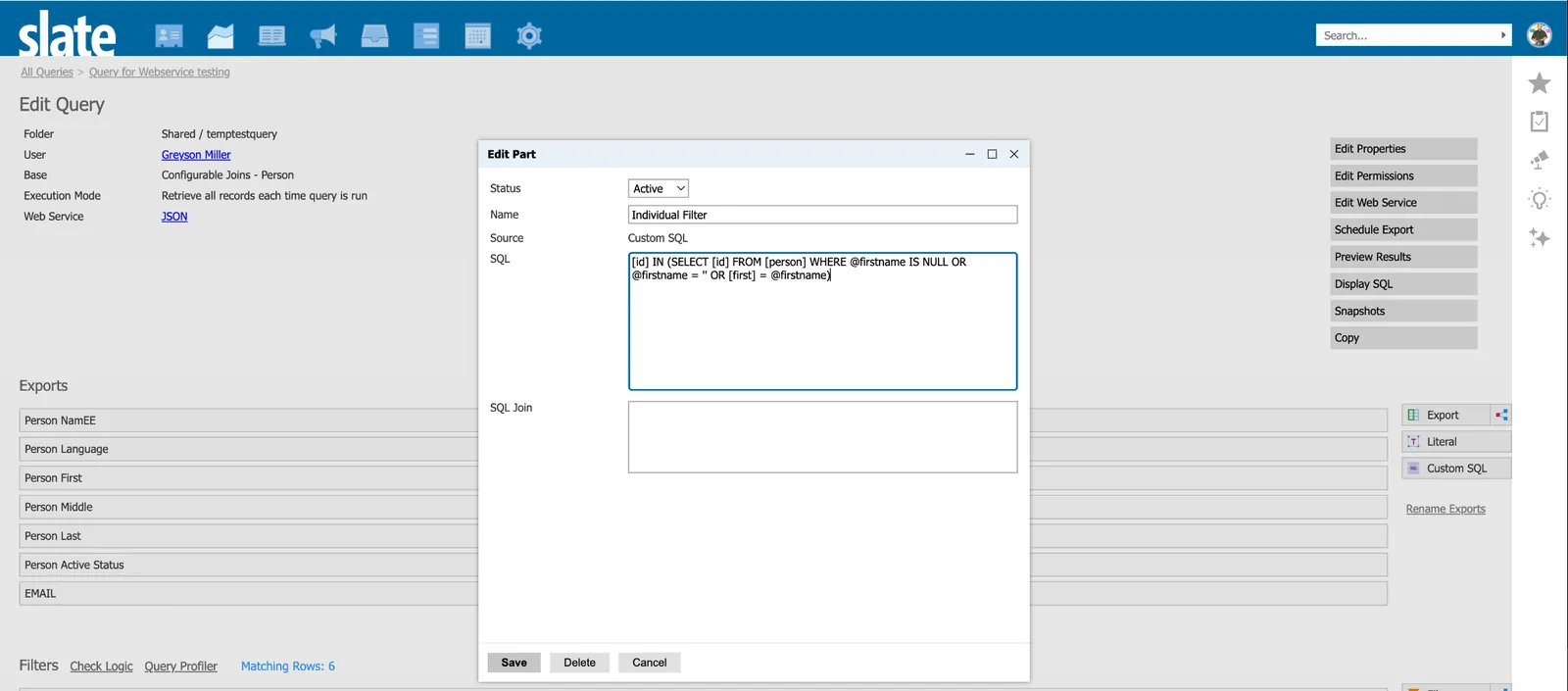The width and height of the screenshot is (1568, 691).
Task: Click Schedule Export
Action: 1403,230
